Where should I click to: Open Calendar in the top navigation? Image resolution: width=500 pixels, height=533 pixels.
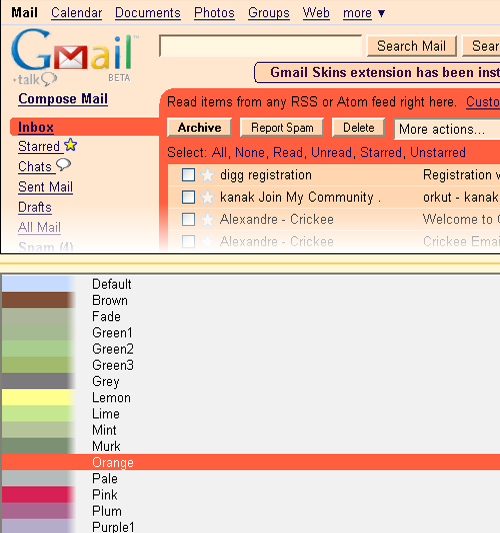[76, 13]
